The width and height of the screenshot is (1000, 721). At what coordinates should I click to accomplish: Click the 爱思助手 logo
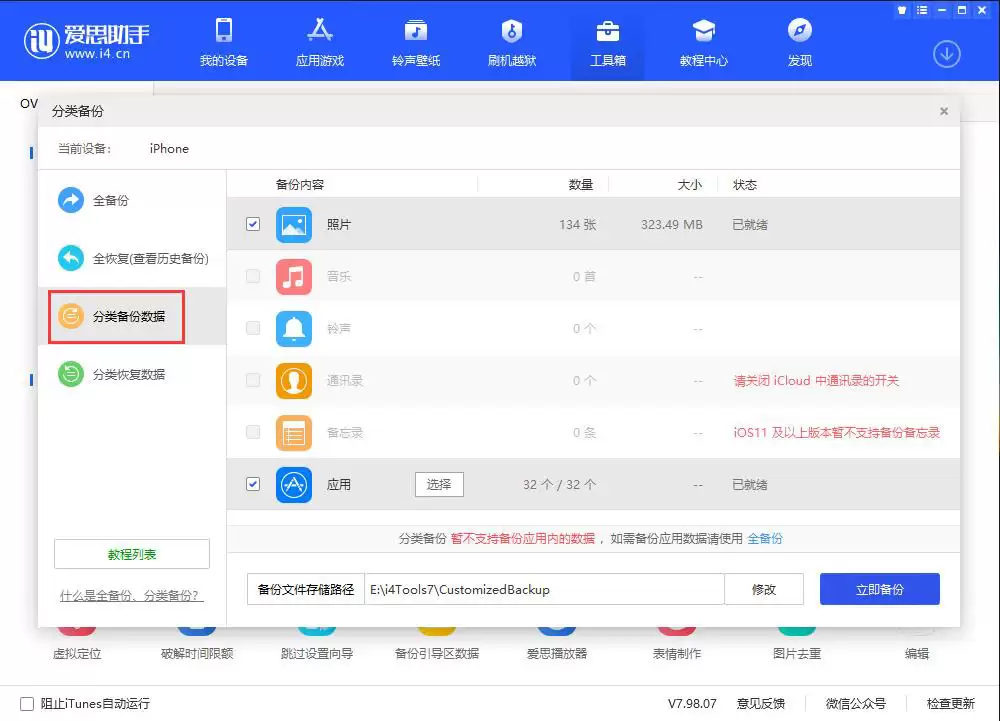(x=87, y=40)
